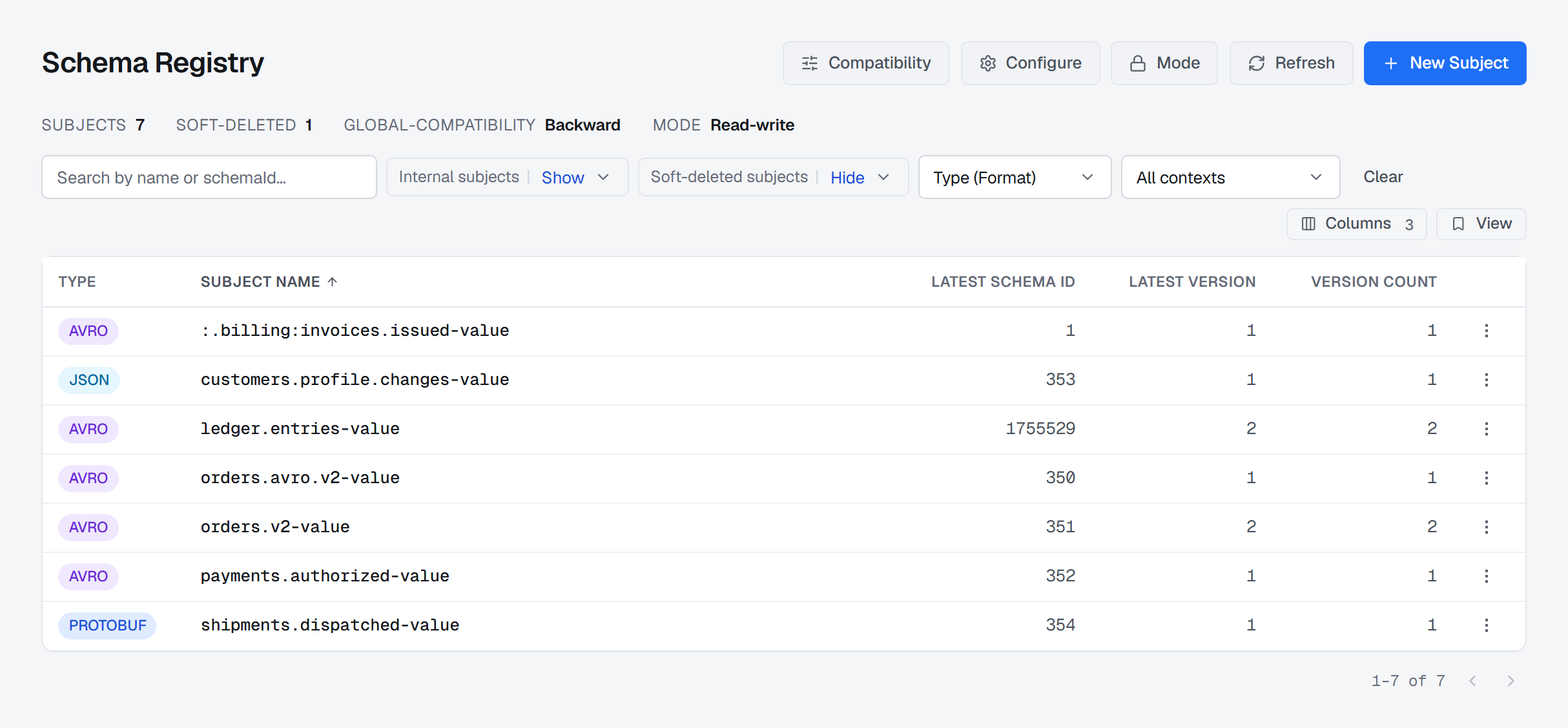The width and height of the screenshot is (1568, 728).
Task: Expand the Internal subjects Show dropdown
Action: (x=507, y=177)
